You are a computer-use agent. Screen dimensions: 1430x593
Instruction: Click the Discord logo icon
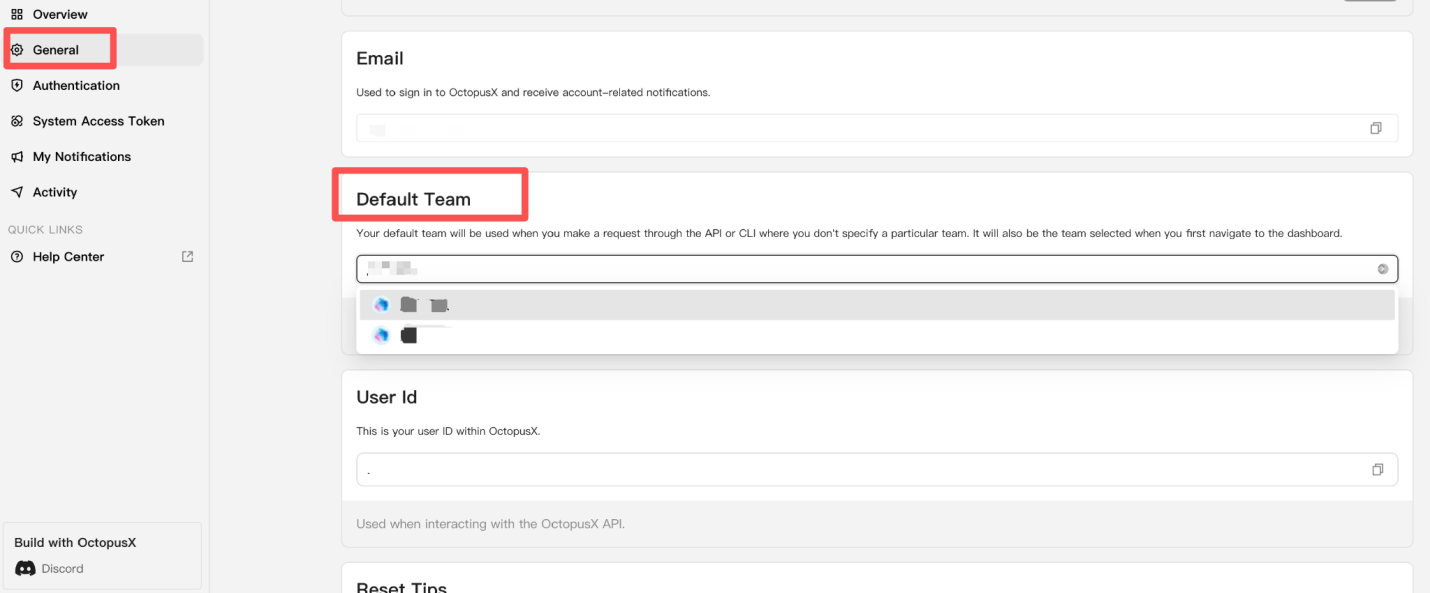pos(26,569)
